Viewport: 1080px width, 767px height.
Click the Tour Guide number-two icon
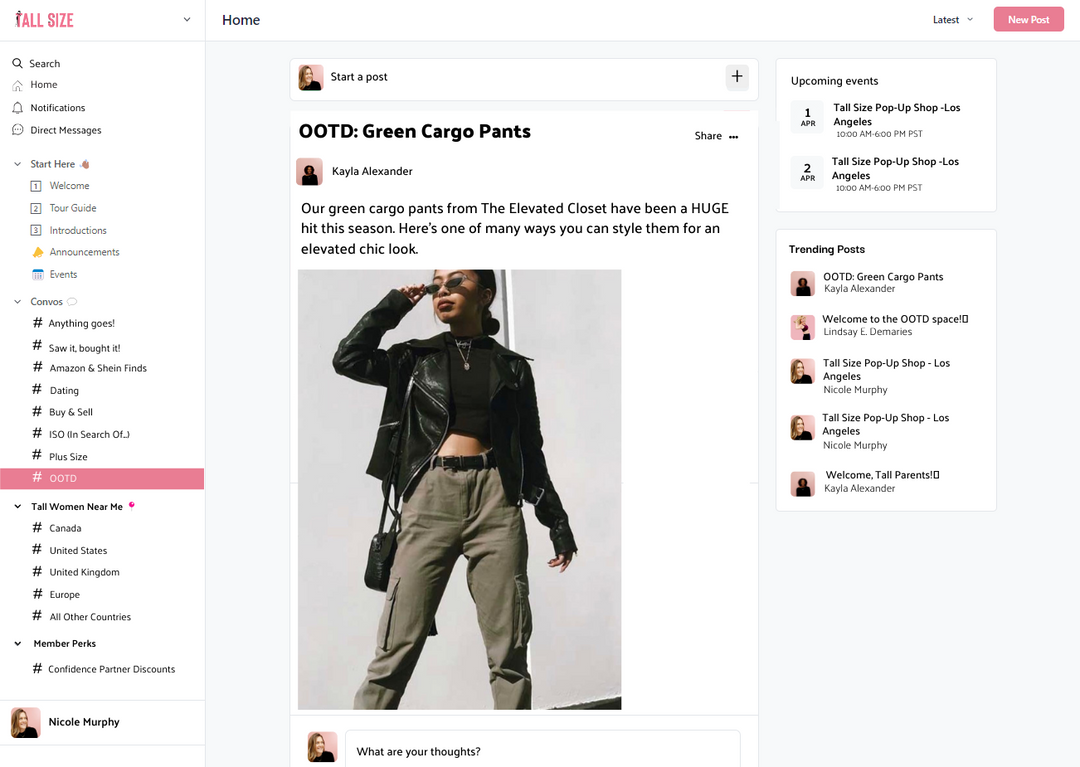[36, 208]
